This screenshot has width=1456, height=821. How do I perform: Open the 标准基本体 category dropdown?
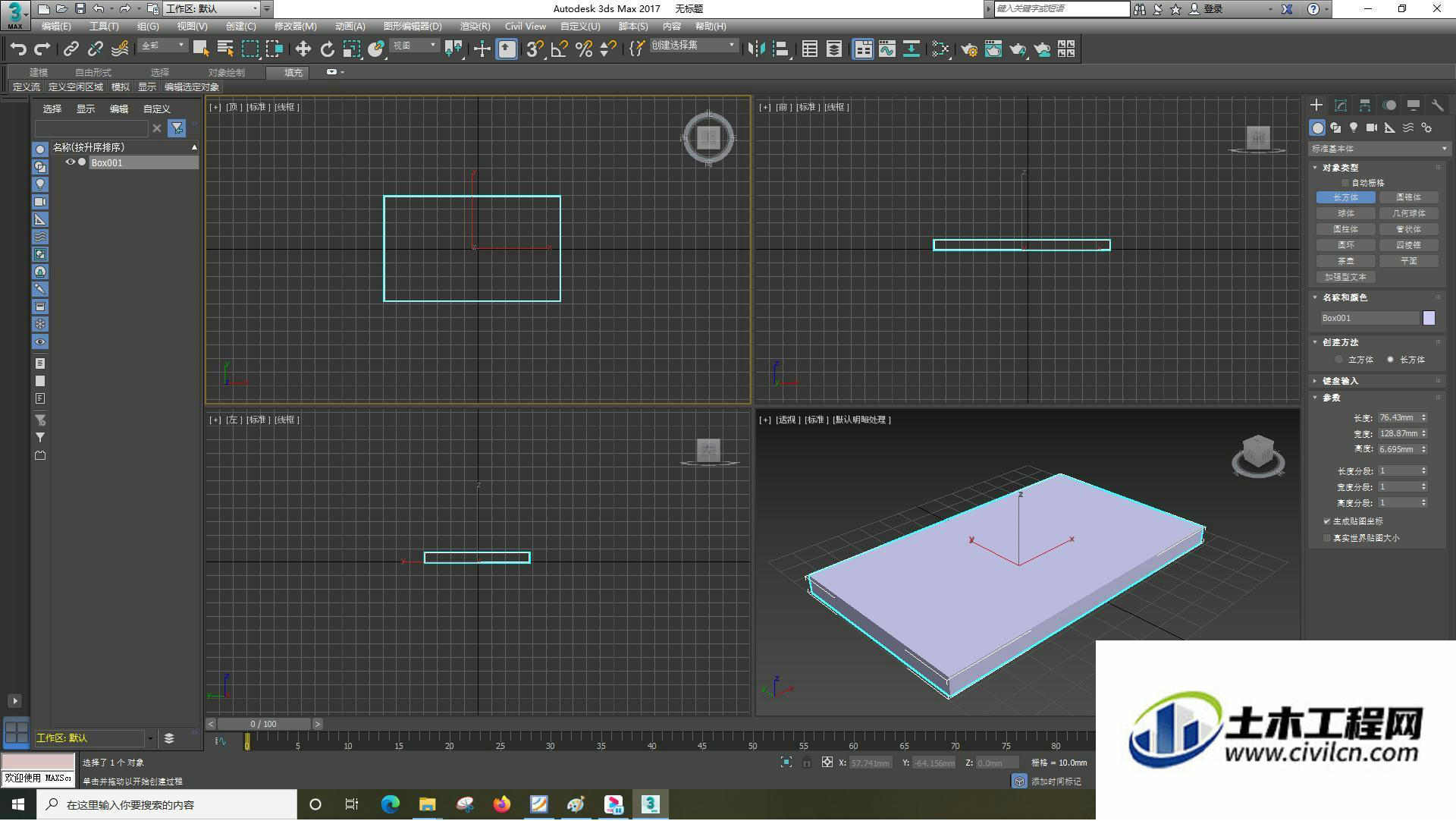1379,149
